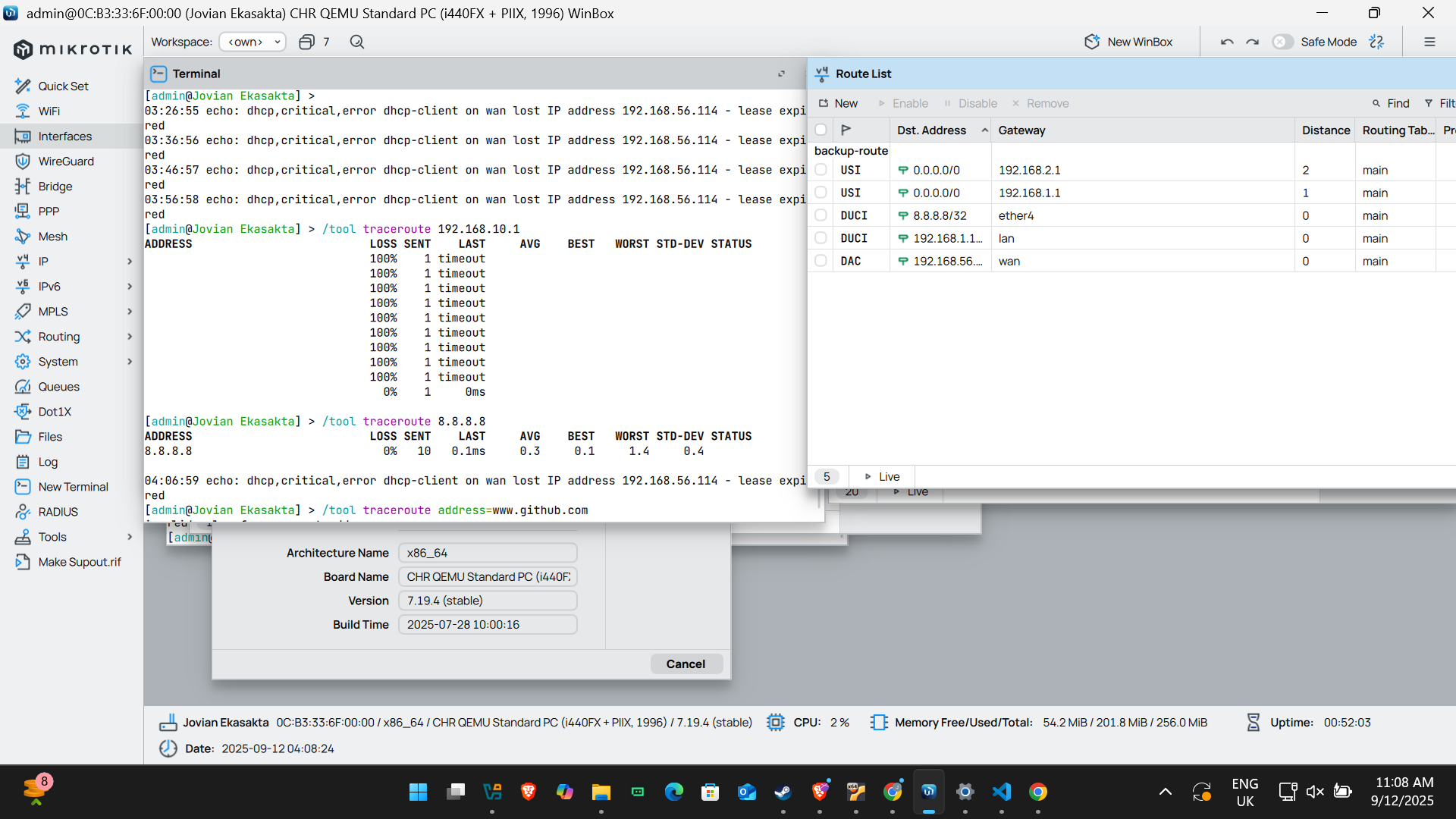Select checkbox for route via 192.168.2.1
This screenshot has height=819, width=1456.
point(821,170)
